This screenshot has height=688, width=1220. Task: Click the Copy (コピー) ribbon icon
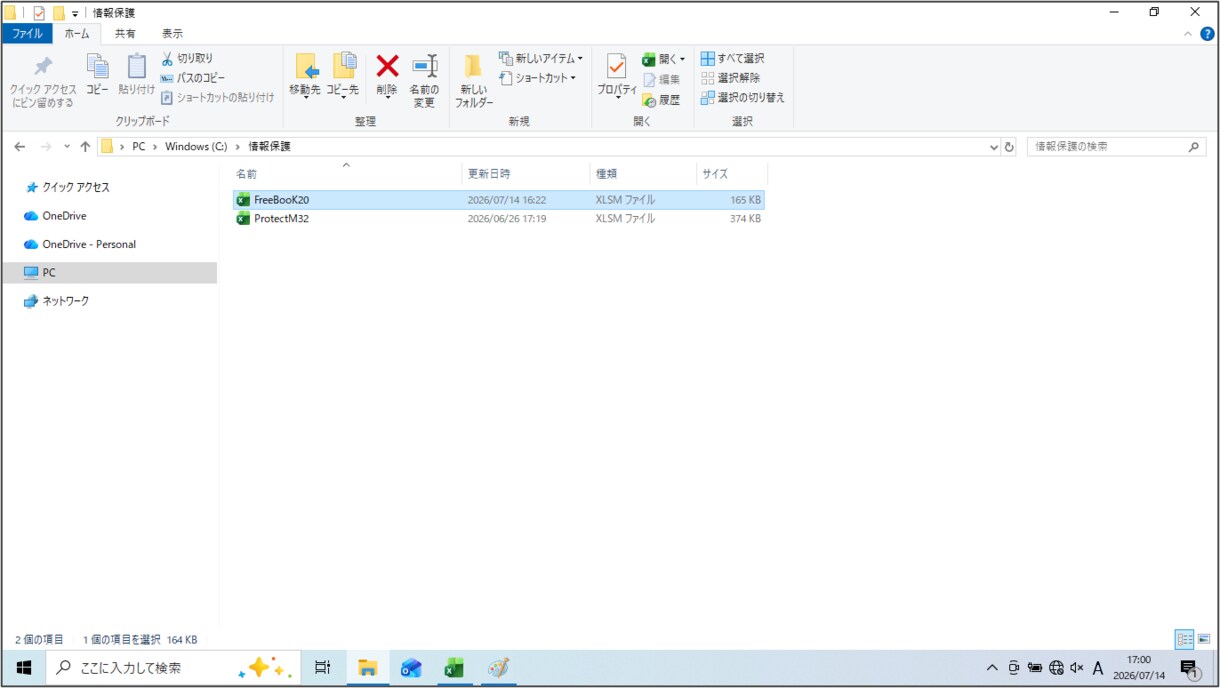(97, 76)
